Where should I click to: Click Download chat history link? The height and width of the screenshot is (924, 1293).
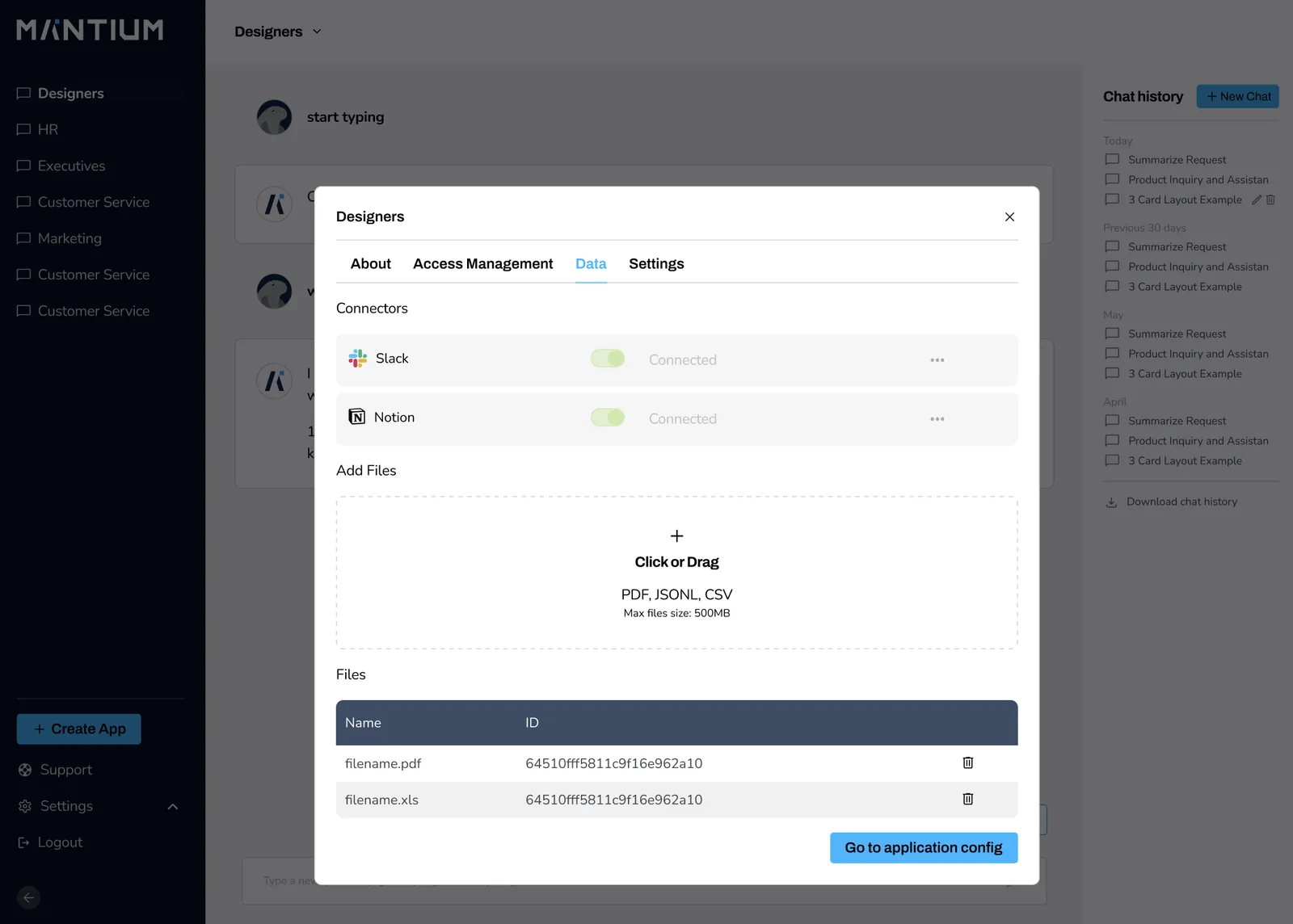tap(1181, 502)
